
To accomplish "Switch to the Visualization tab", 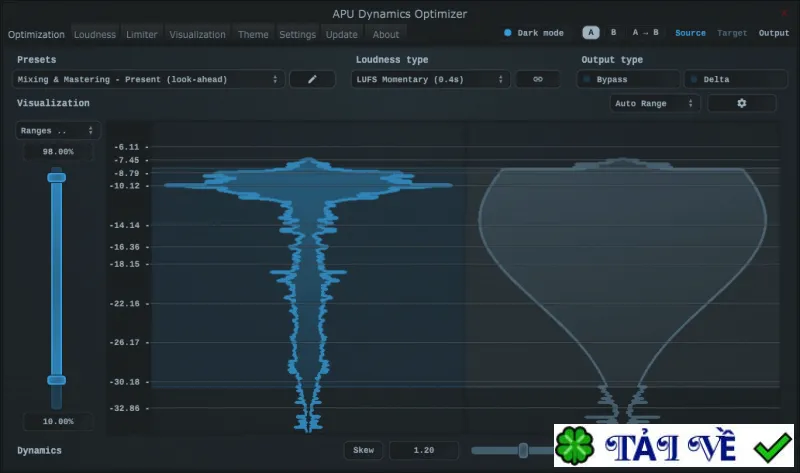I will [197, 35].
